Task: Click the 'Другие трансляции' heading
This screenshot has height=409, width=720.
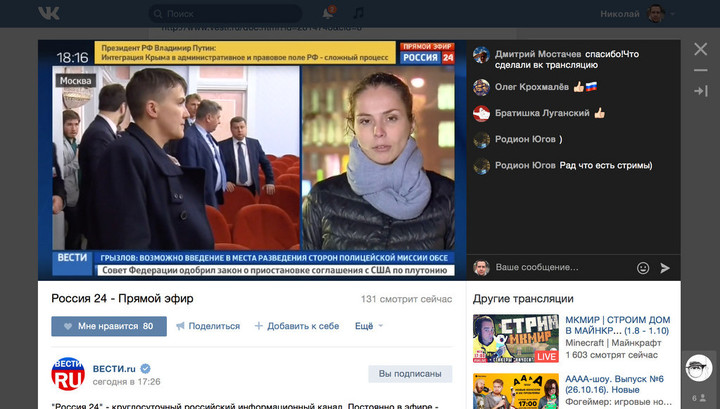Action: (523, 299)
